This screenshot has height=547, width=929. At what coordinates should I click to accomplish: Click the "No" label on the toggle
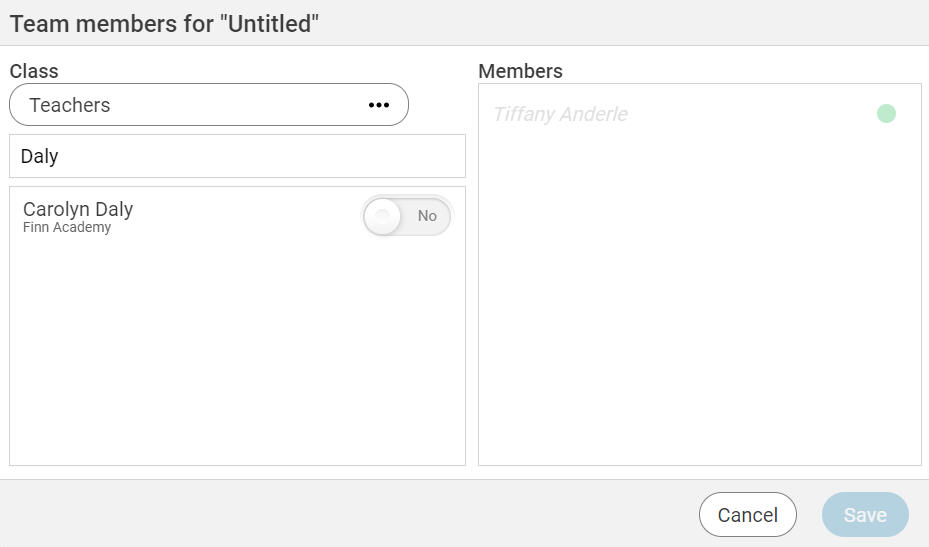pyautogui.click(x=427, y=216)
